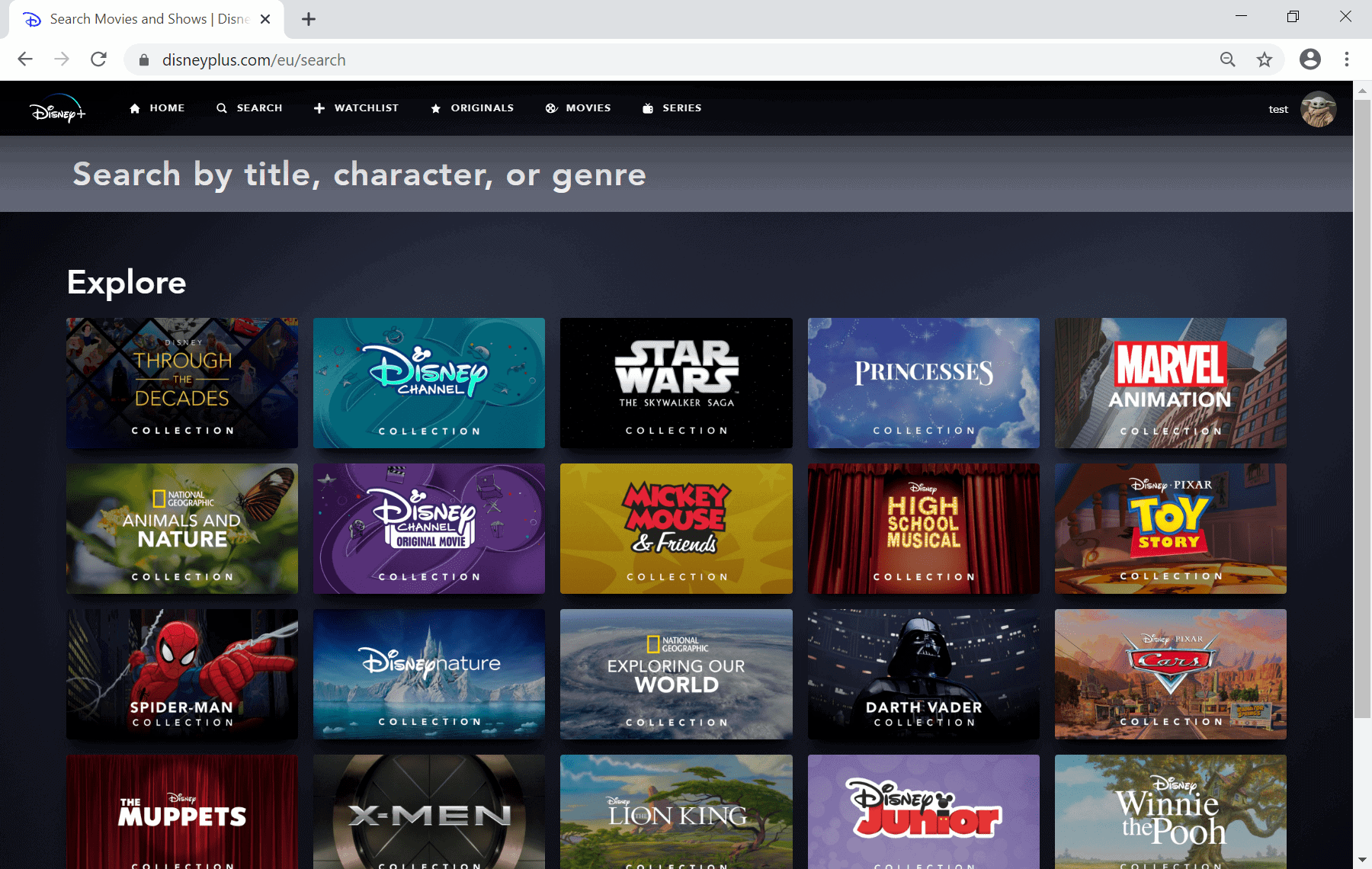Click the Originals star icon
1372x869 pixels.
click(436, 107)
